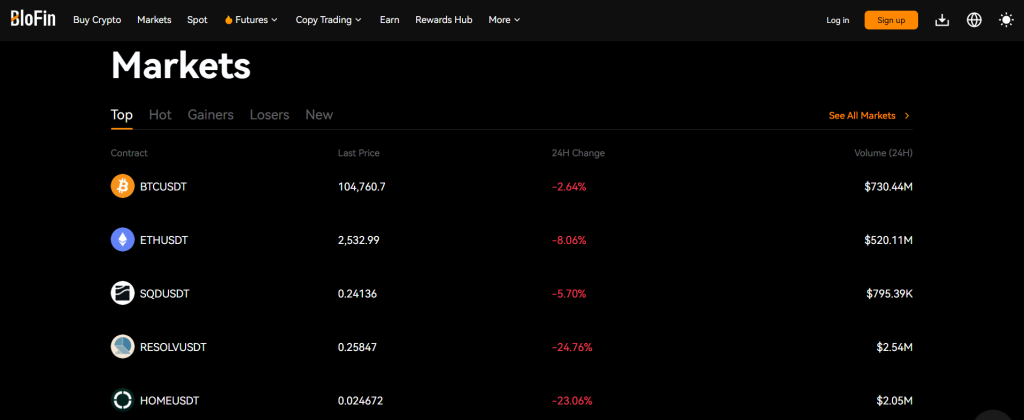Open the language globe icon
Screen dimensions: 1024x420
click(974, 20)
